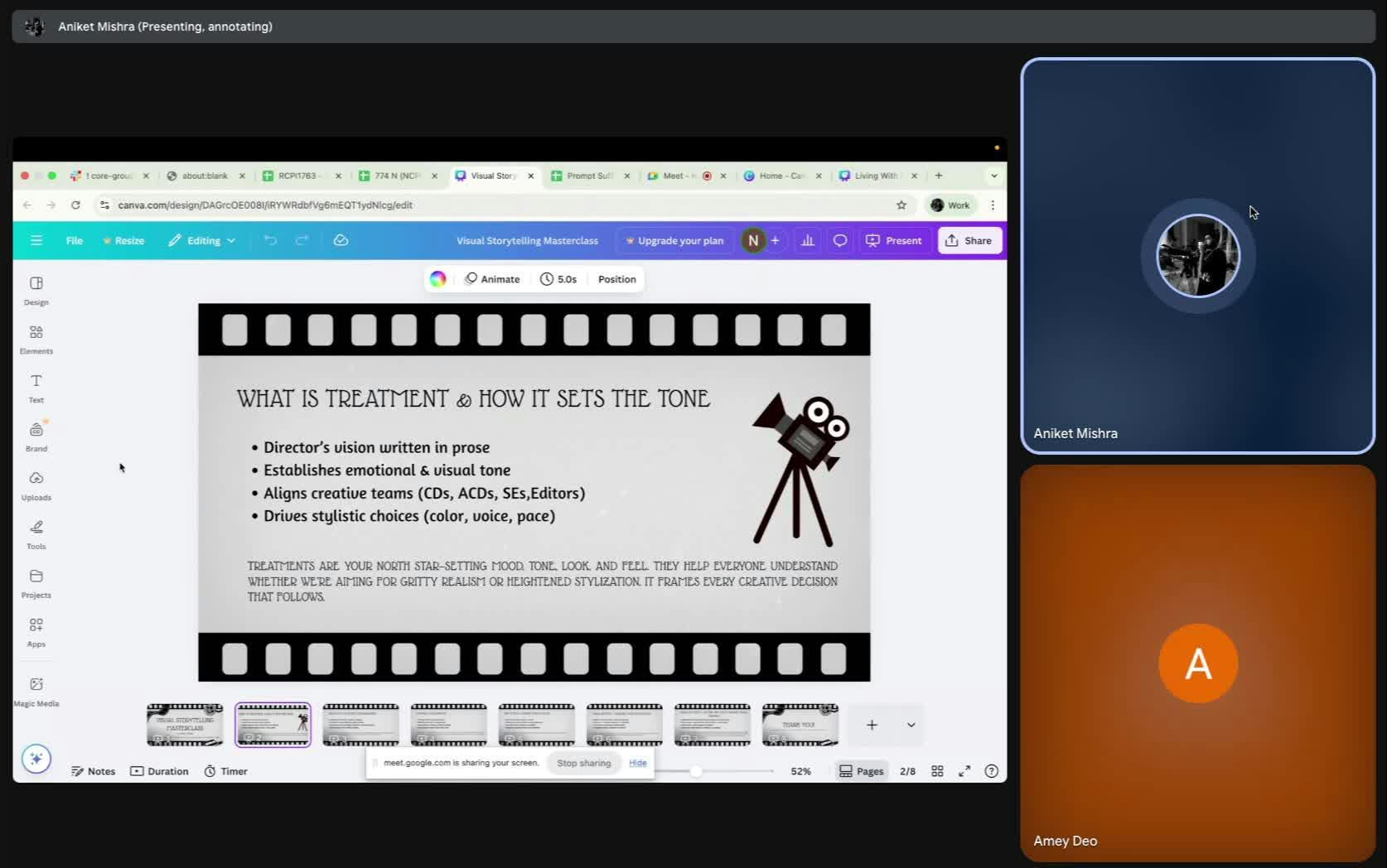Open the background color picker swatch
Viewport: 1387px width, 868px height.
[437, 279]
